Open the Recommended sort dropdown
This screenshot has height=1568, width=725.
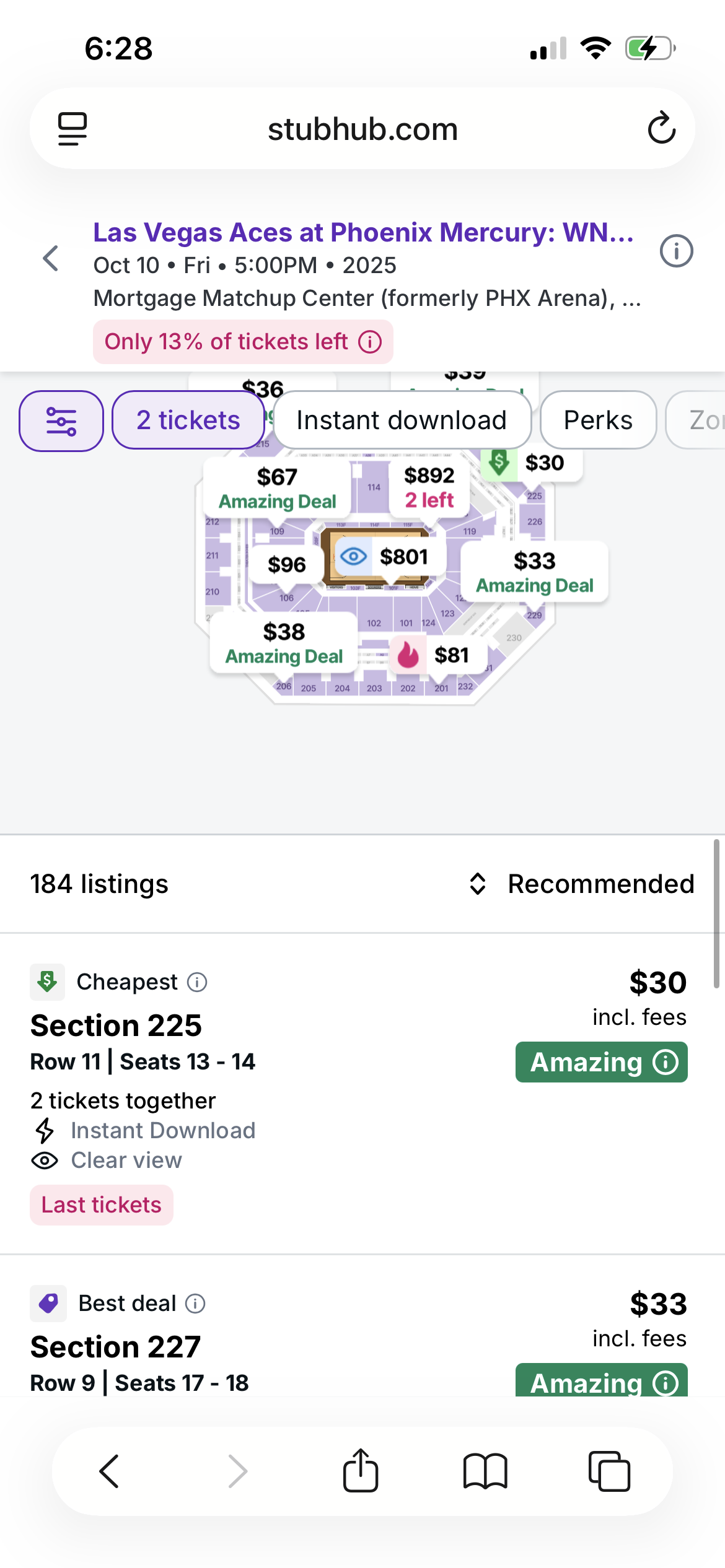pyautogui.click(x=581, y=884)
